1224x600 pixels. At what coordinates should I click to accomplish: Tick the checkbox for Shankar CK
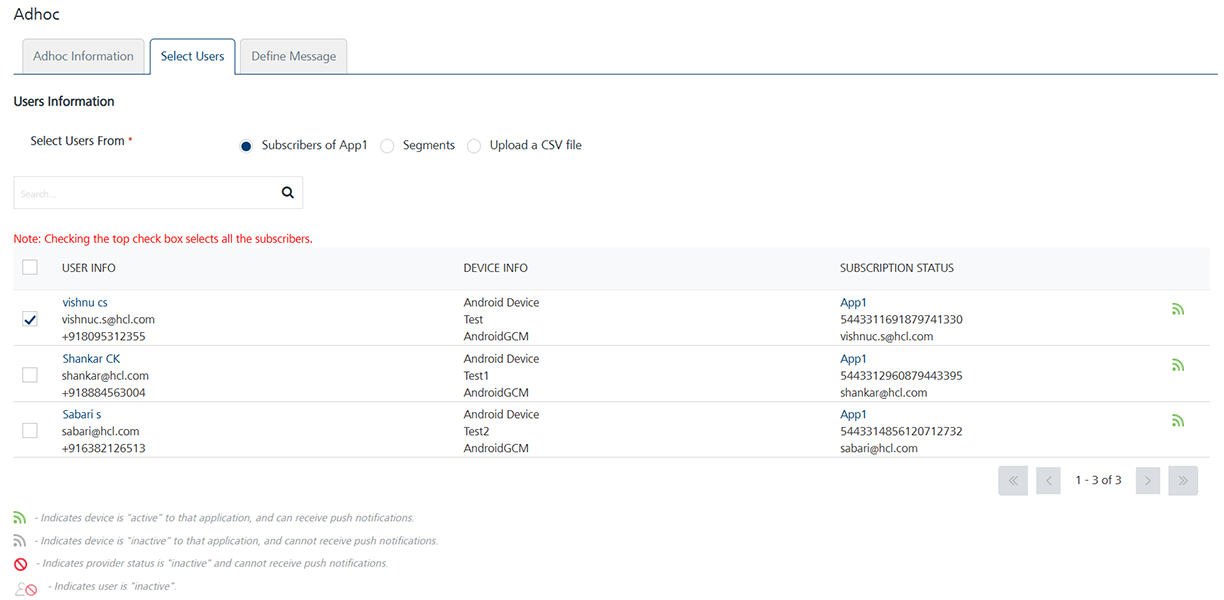click(x=30, y=375)
